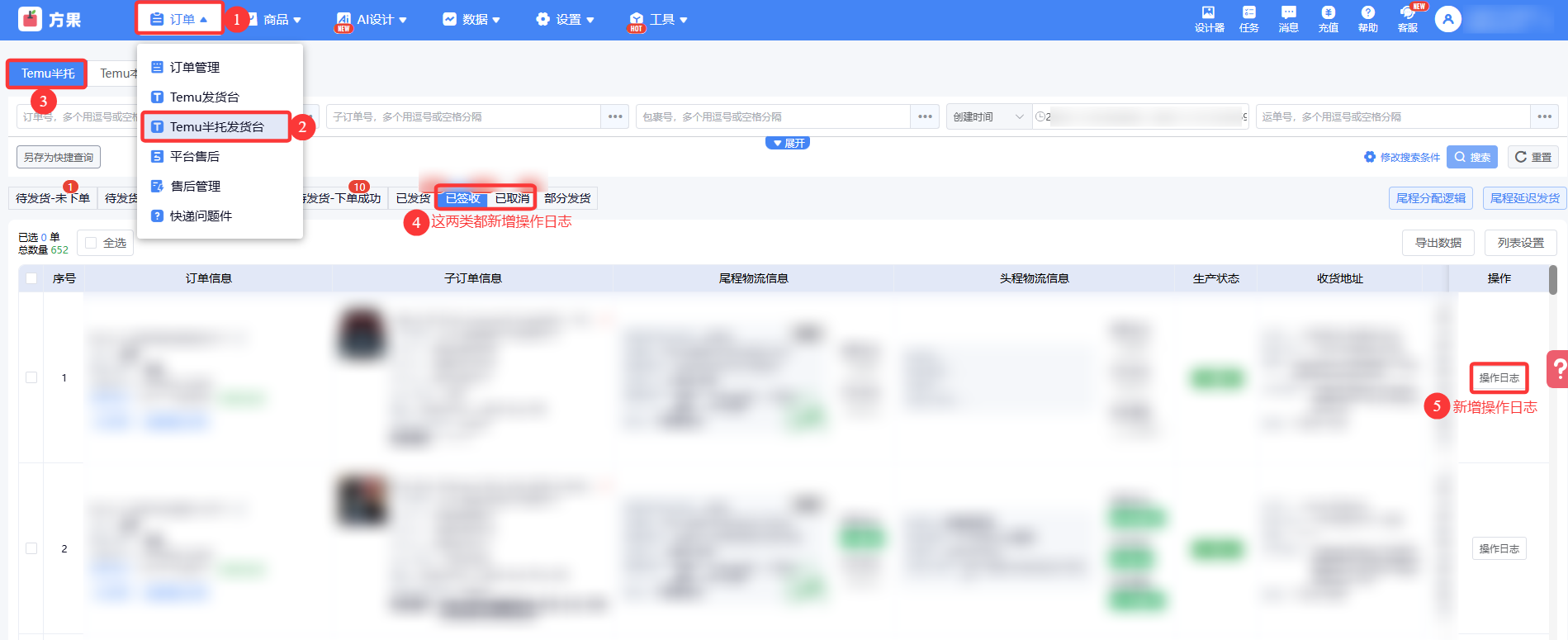The image size is (1568, 640).
Task: Select 订单管理 in the order menu
Action: [x=219, y=67]
